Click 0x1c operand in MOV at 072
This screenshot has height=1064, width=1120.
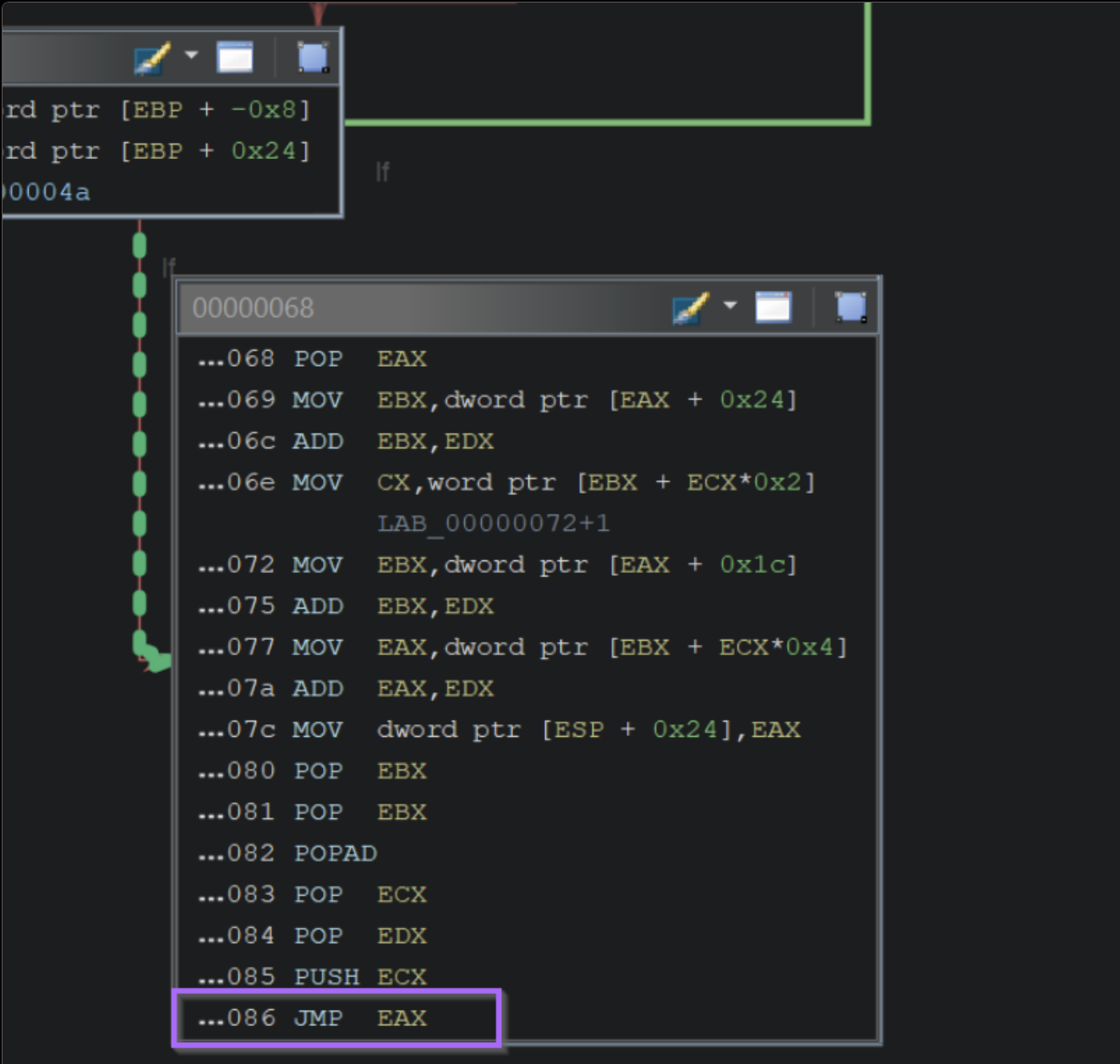pos(751,565)
